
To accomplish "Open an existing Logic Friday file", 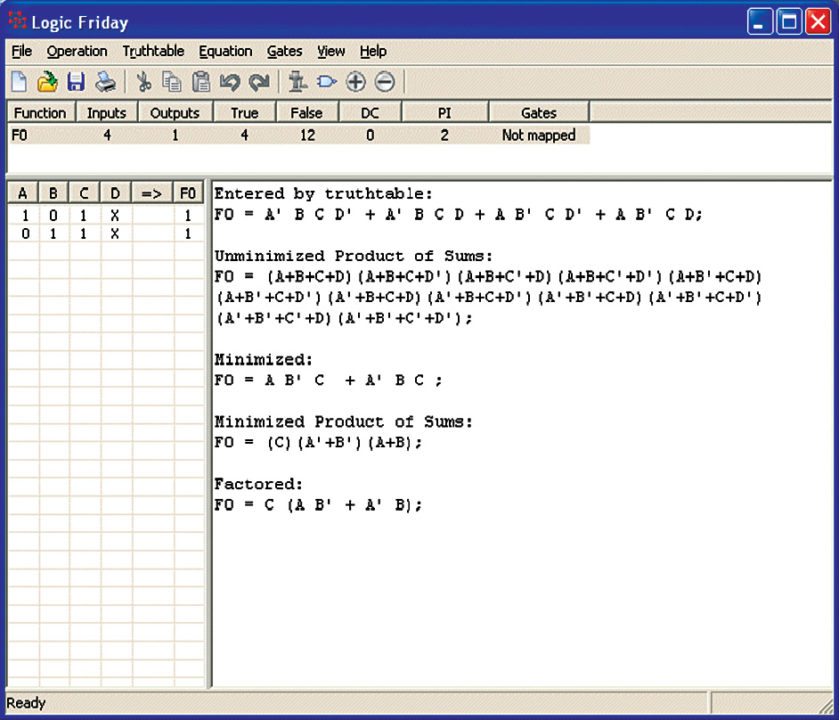I will pos(47,82).
